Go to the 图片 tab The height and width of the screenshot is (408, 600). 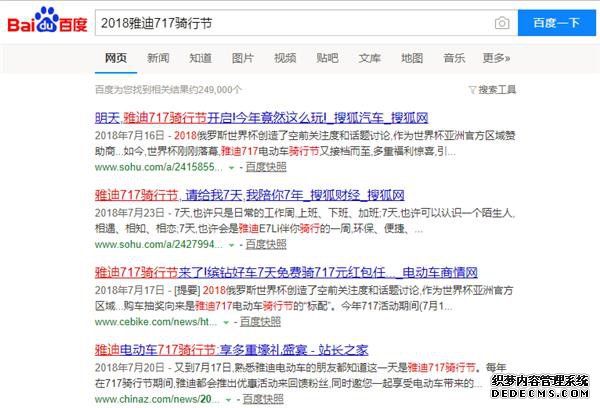click(x=243, y=58)
